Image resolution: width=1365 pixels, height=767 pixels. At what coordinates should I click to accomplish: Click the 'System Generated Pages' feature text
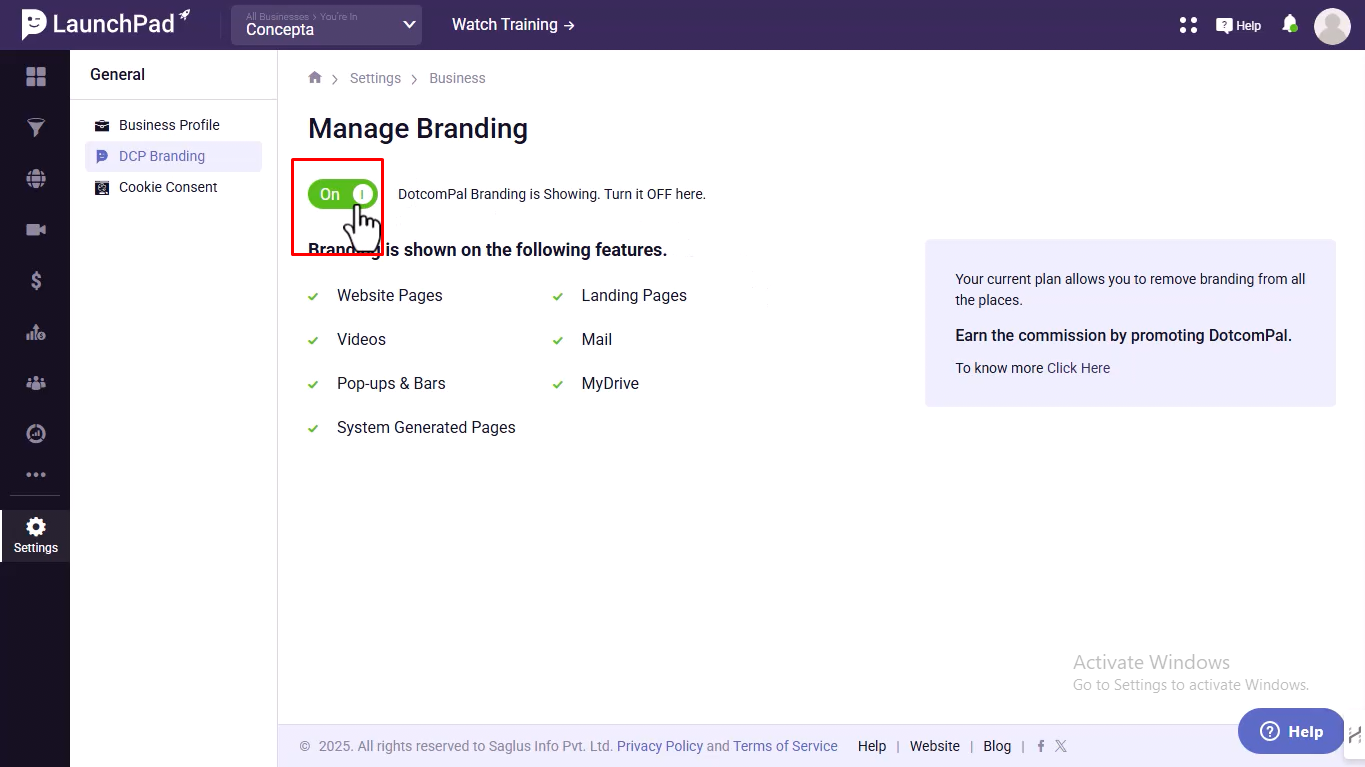tap(426, 428)
